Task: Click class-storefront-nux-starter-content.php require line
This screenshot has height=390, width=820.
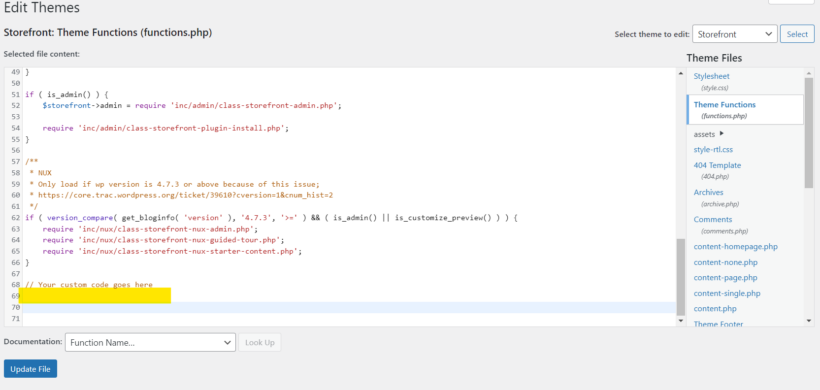Action: [173, 251]
